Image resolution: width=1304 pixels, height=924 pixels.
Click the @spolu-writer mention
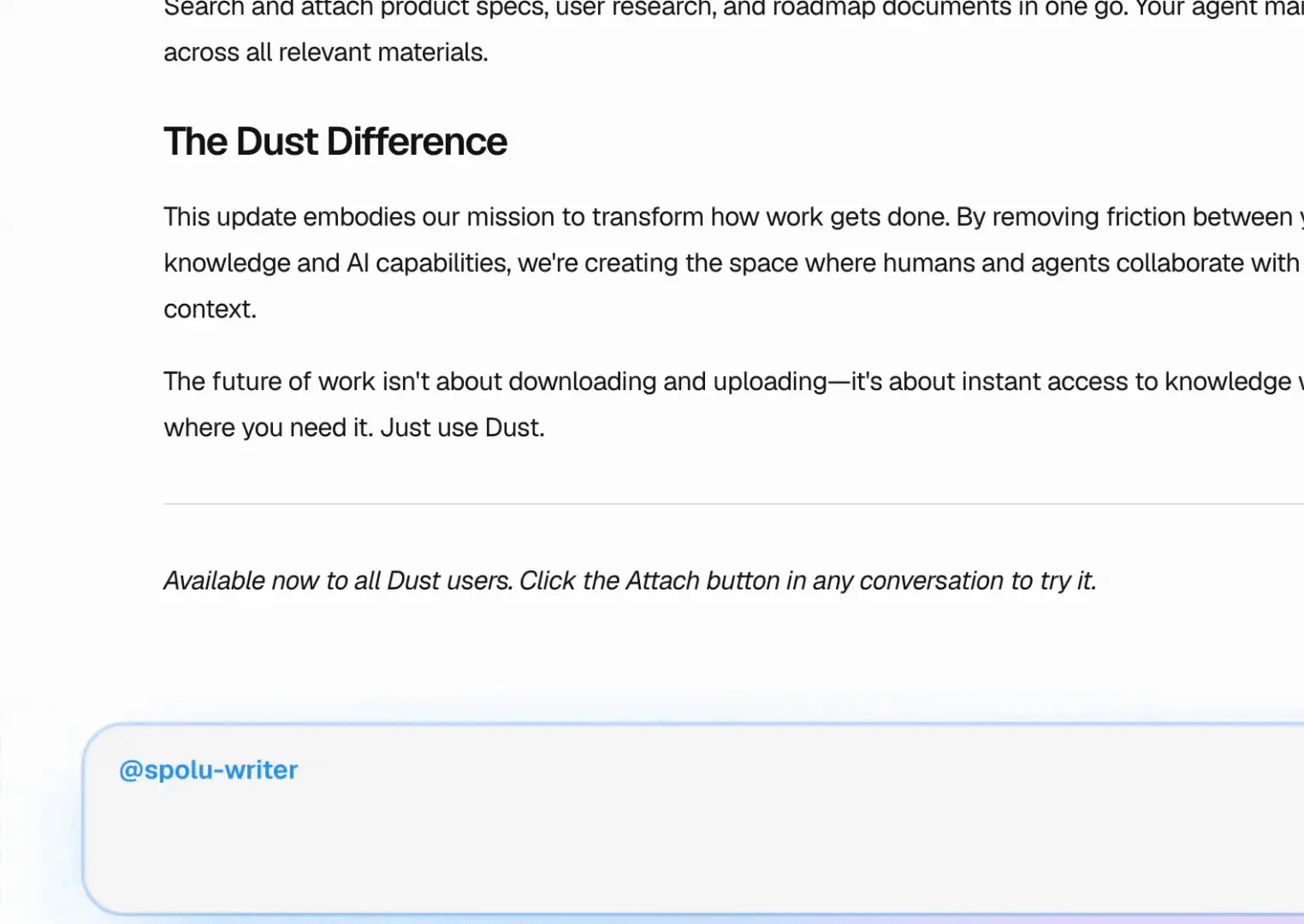[208, 769]
